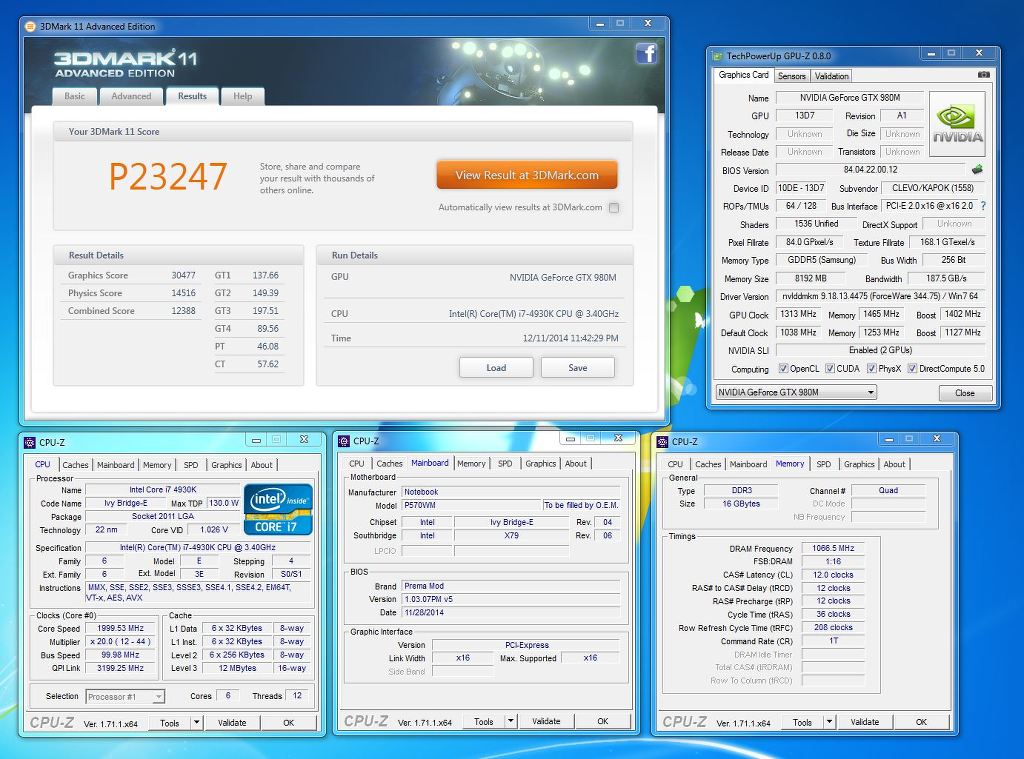1024x759 pixels.
Task: Switch to the Basic tab in 3DMark 11
Action: (x=74, y=96)
